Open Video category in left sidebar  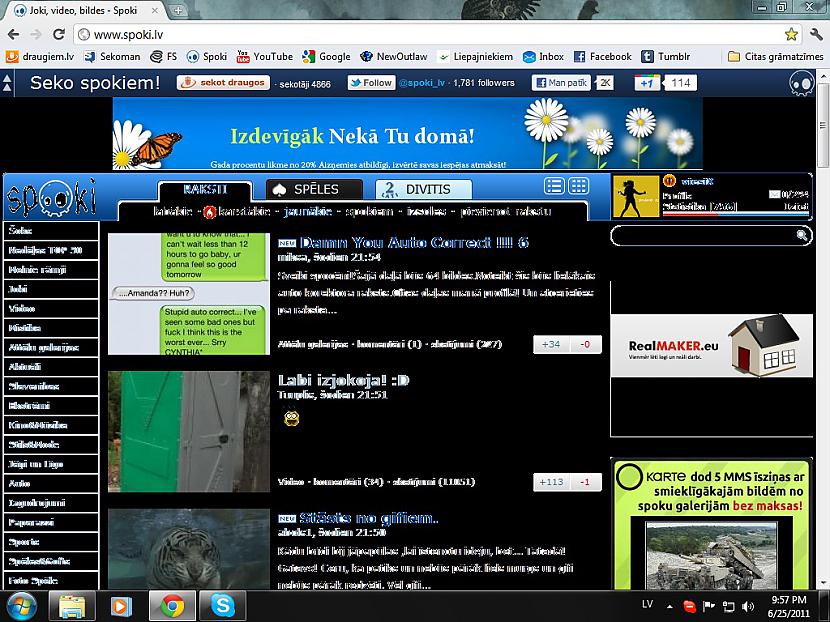click(x=51, y=309)
